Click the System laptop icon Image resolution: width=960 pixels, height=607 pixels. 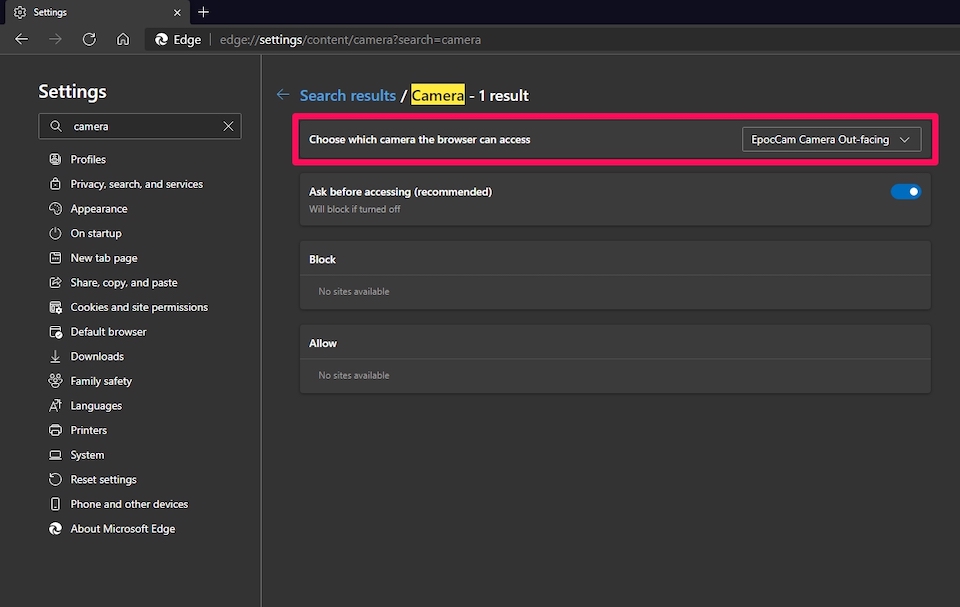click(55, 455)
